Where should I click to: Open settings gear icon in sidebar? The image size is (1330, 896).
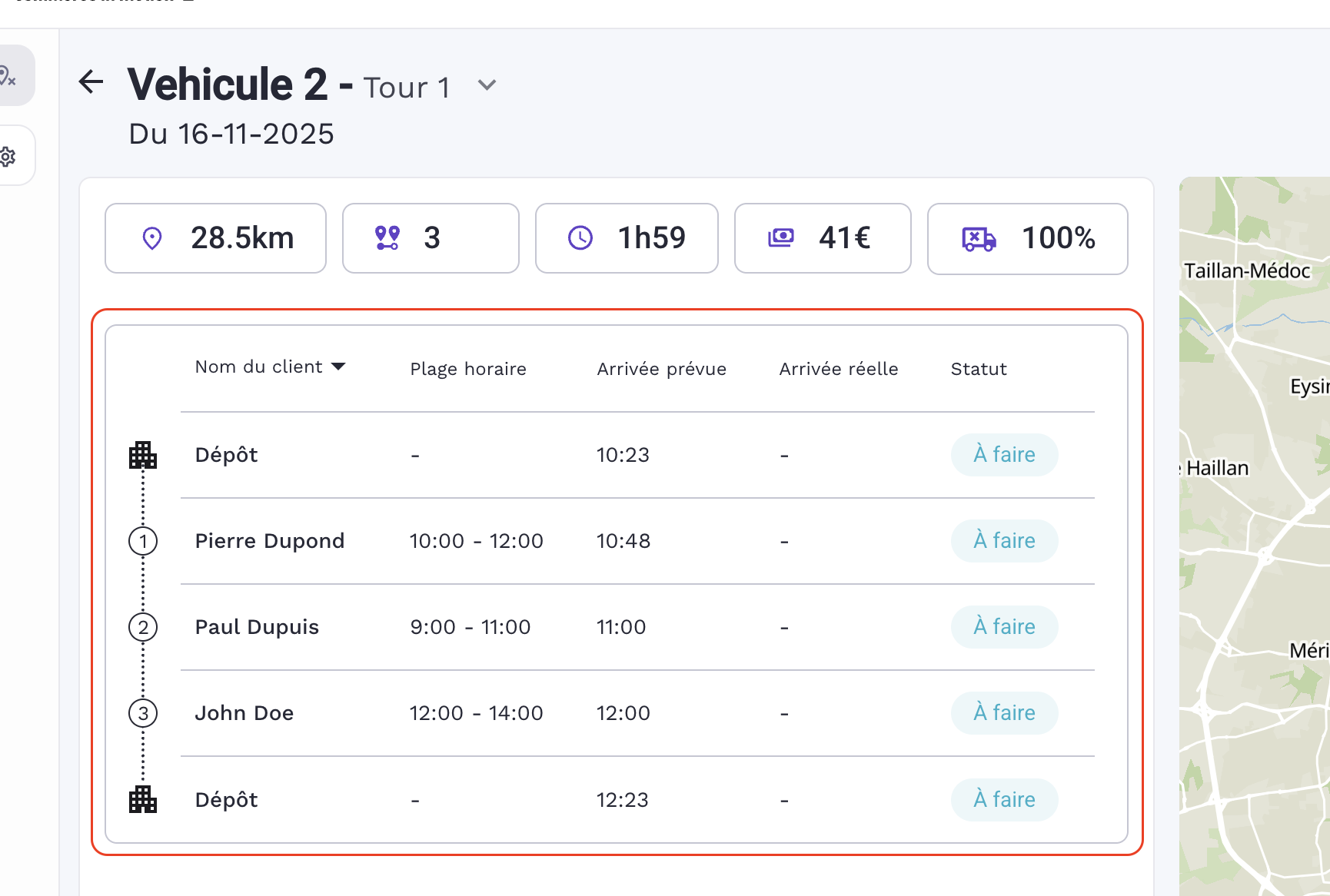[8, 157]
